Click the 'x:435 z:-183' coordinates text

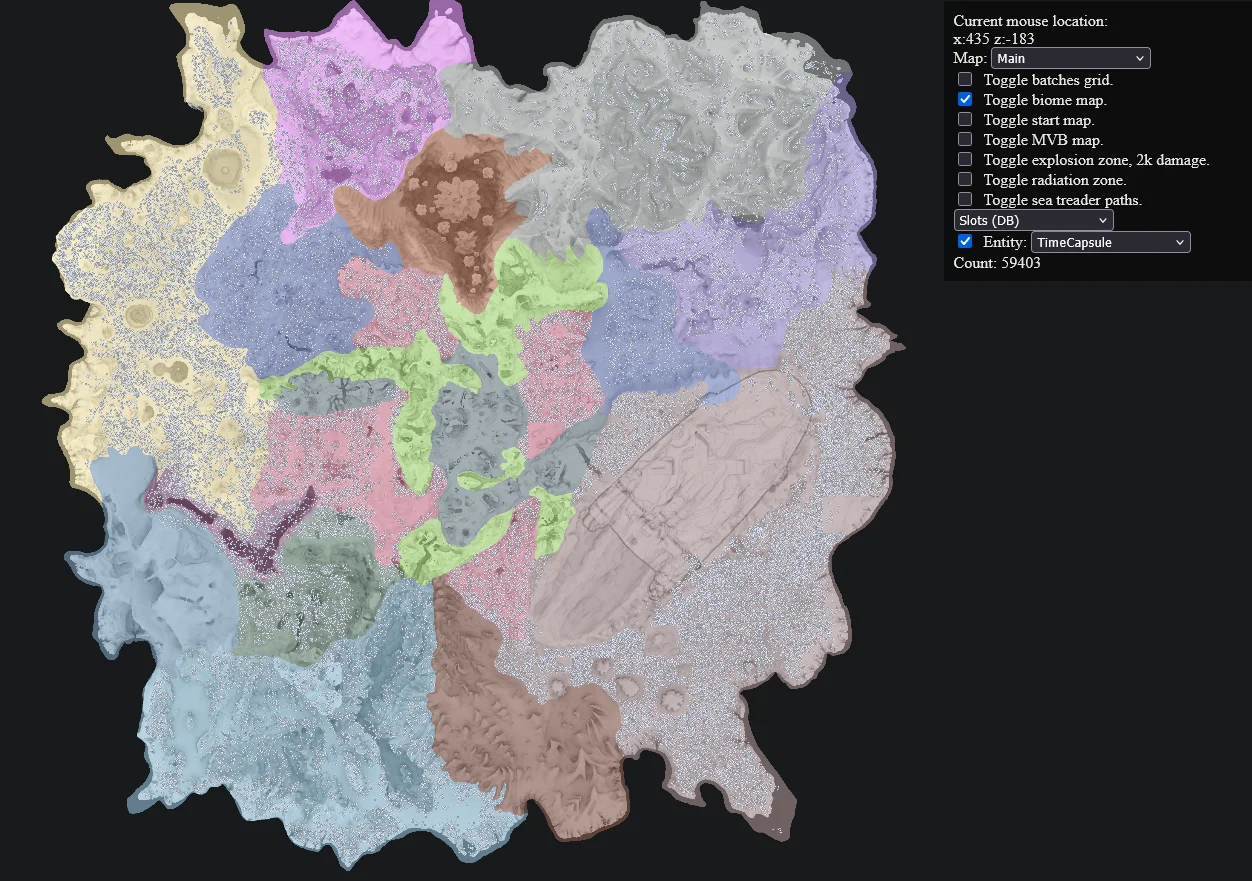tap(994, 39)
